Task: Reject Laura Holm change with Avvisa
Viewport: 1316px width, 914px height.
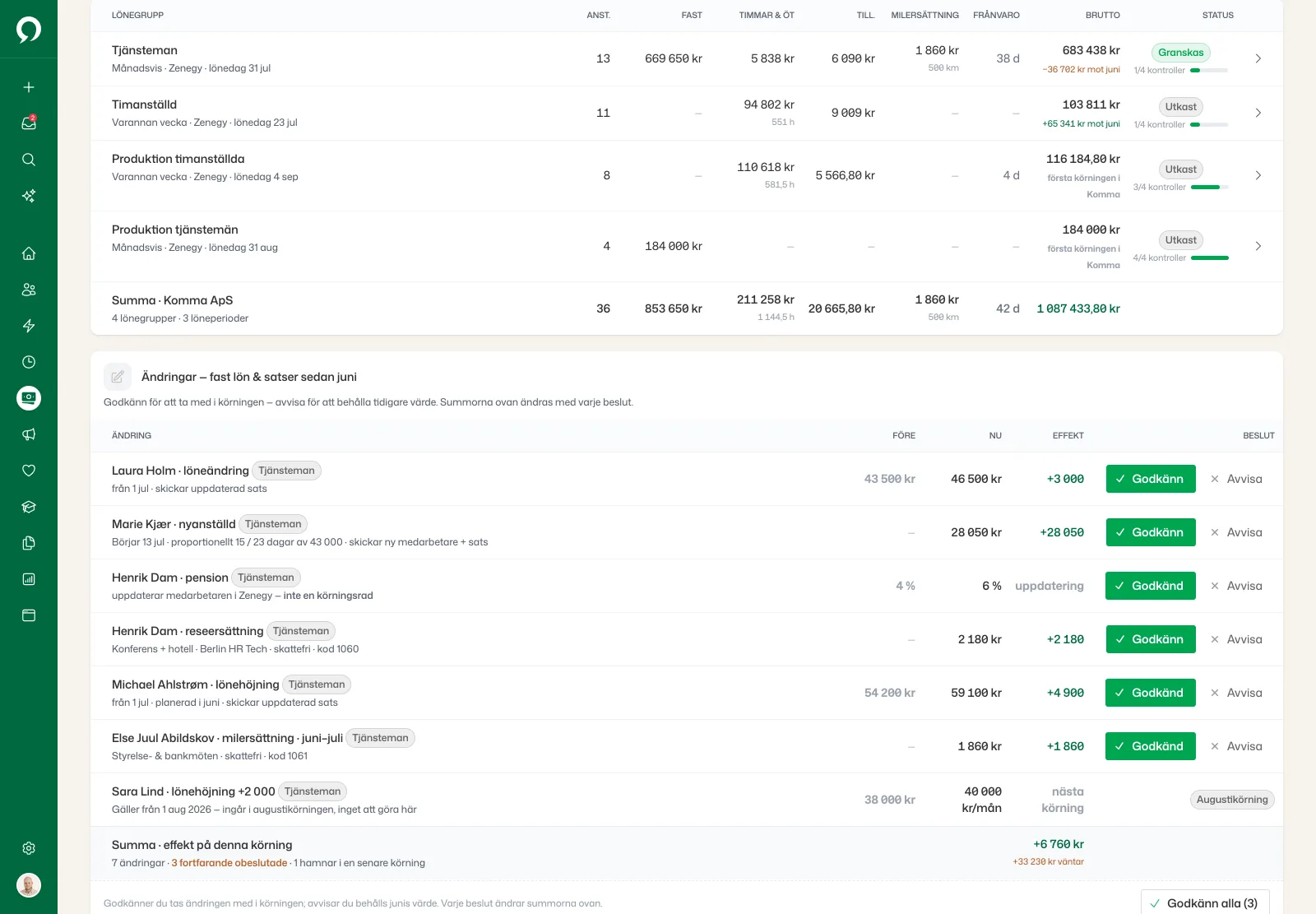Action: coord(1236,479)
